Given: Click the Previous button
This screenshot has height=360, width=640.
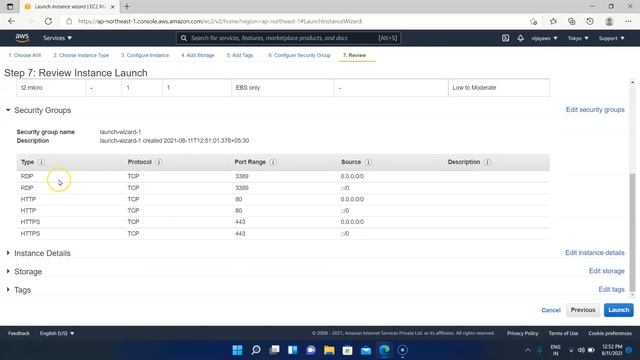Looking at the screenshot, I should [x=583, y=310].
